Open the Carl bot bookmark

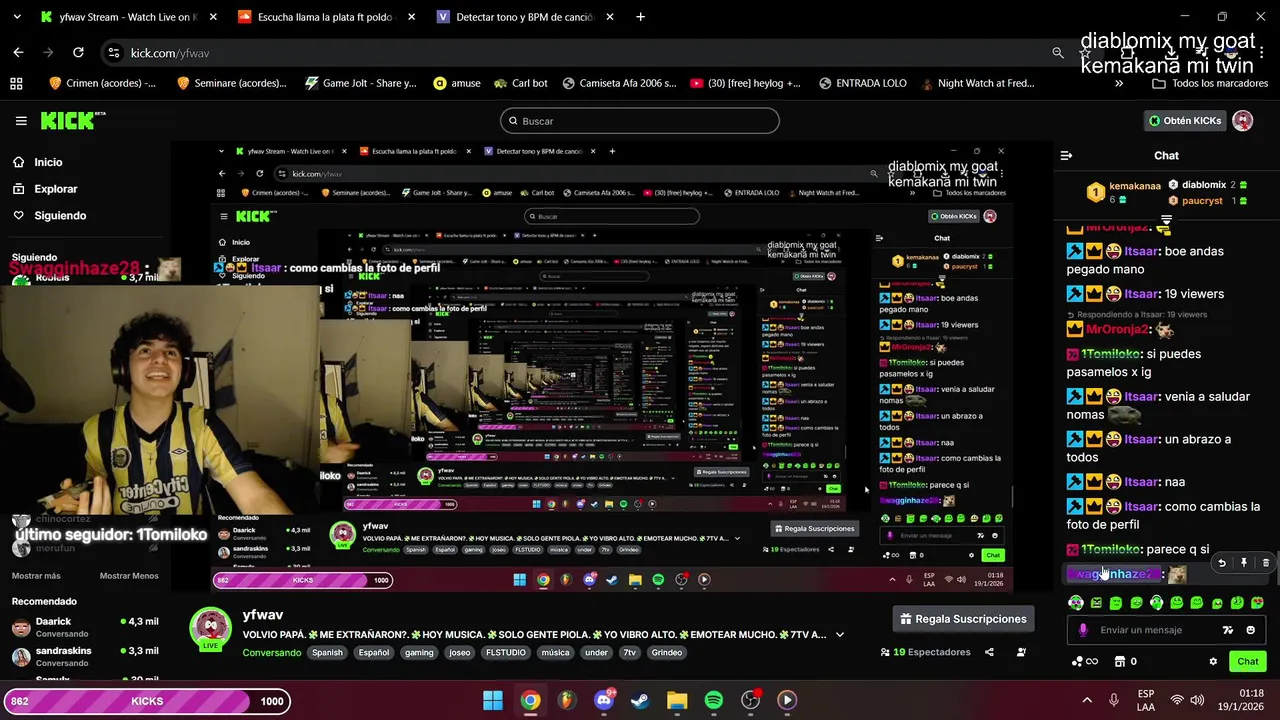click(x=519, y=83)
